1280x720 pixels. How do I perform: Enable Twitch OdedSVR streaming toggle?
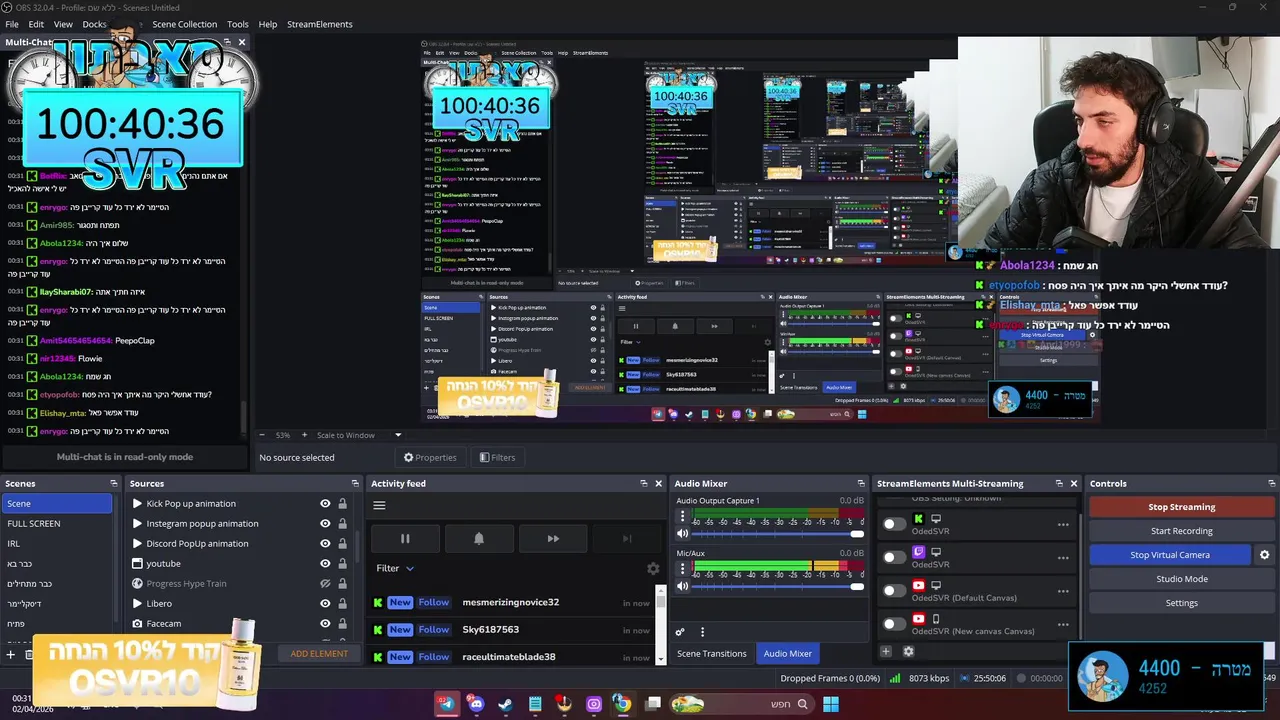(893, 557)
